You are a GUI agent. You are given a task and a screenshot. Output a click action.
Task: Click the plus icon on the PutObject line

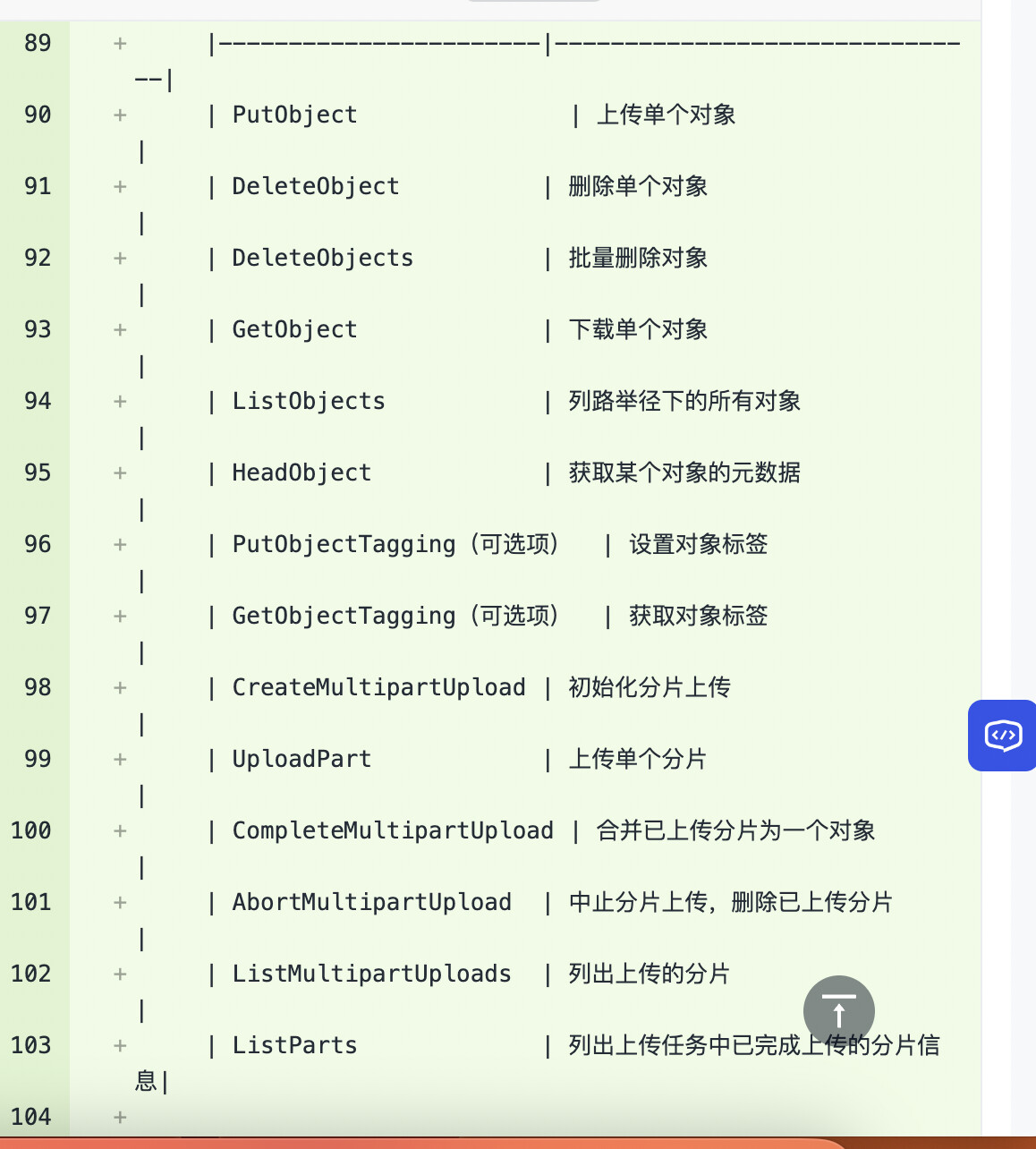pyautogui.click(x=119, y=115)
